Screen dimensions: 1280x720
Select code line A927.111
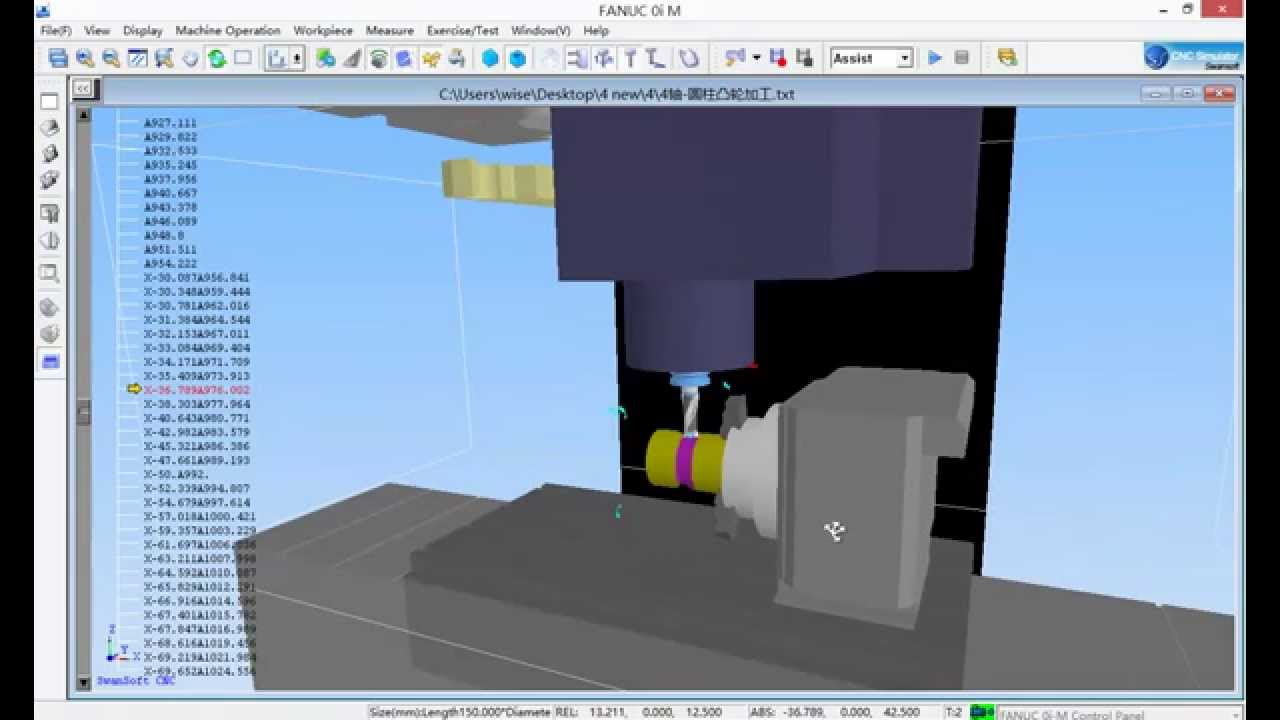[170, 123]
